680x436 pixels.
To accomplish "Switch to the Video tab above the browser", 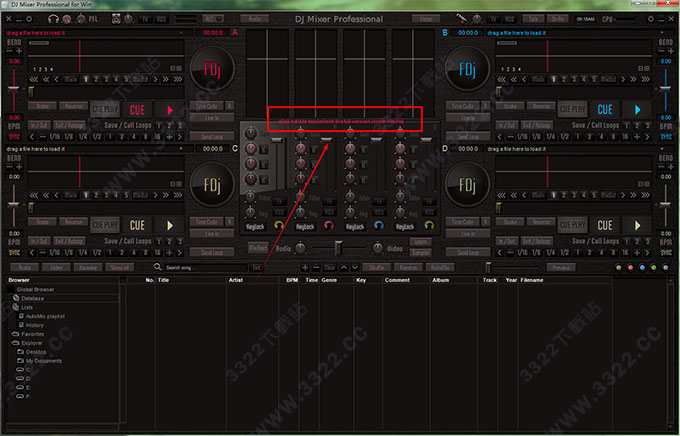I will coord(56,268).
